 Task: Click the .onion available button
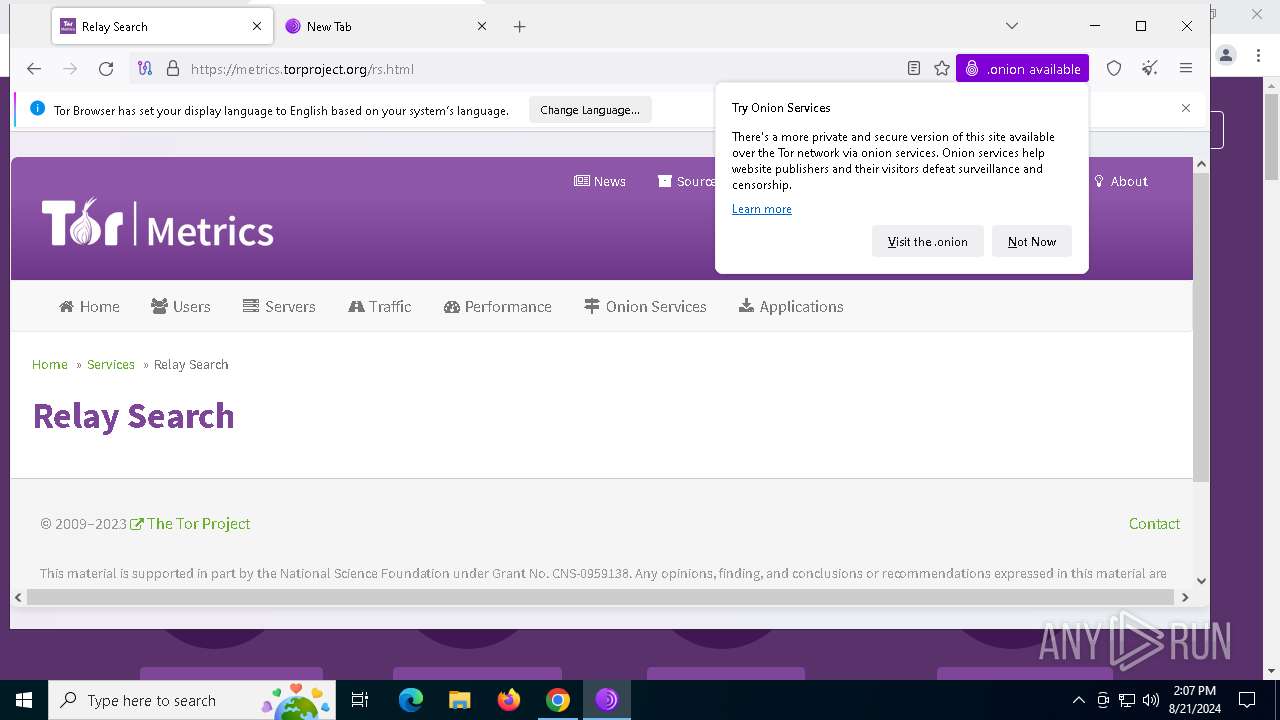click(1022, 69)
